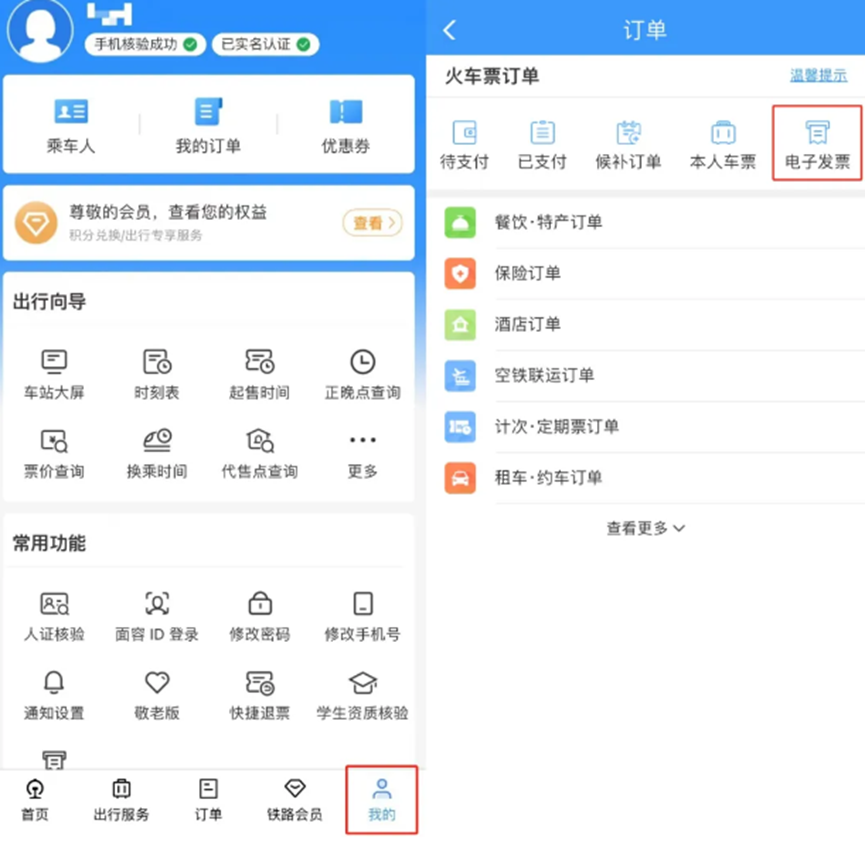
Task: Open the 温馨提示 link
Action: [x=818, y=76]
